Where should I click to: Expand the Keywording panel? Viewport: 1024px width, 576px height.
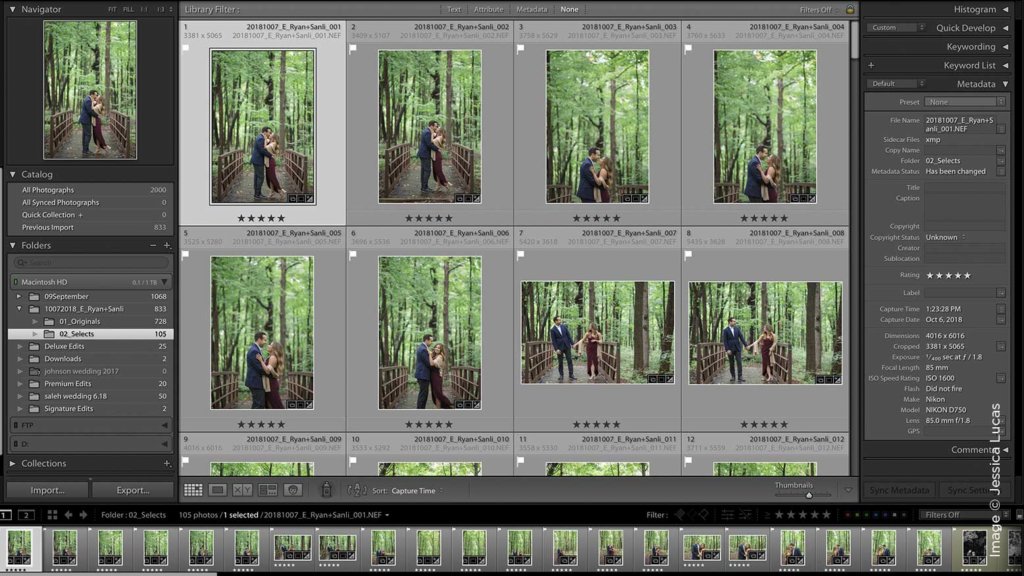click(x=1006, y=47)
